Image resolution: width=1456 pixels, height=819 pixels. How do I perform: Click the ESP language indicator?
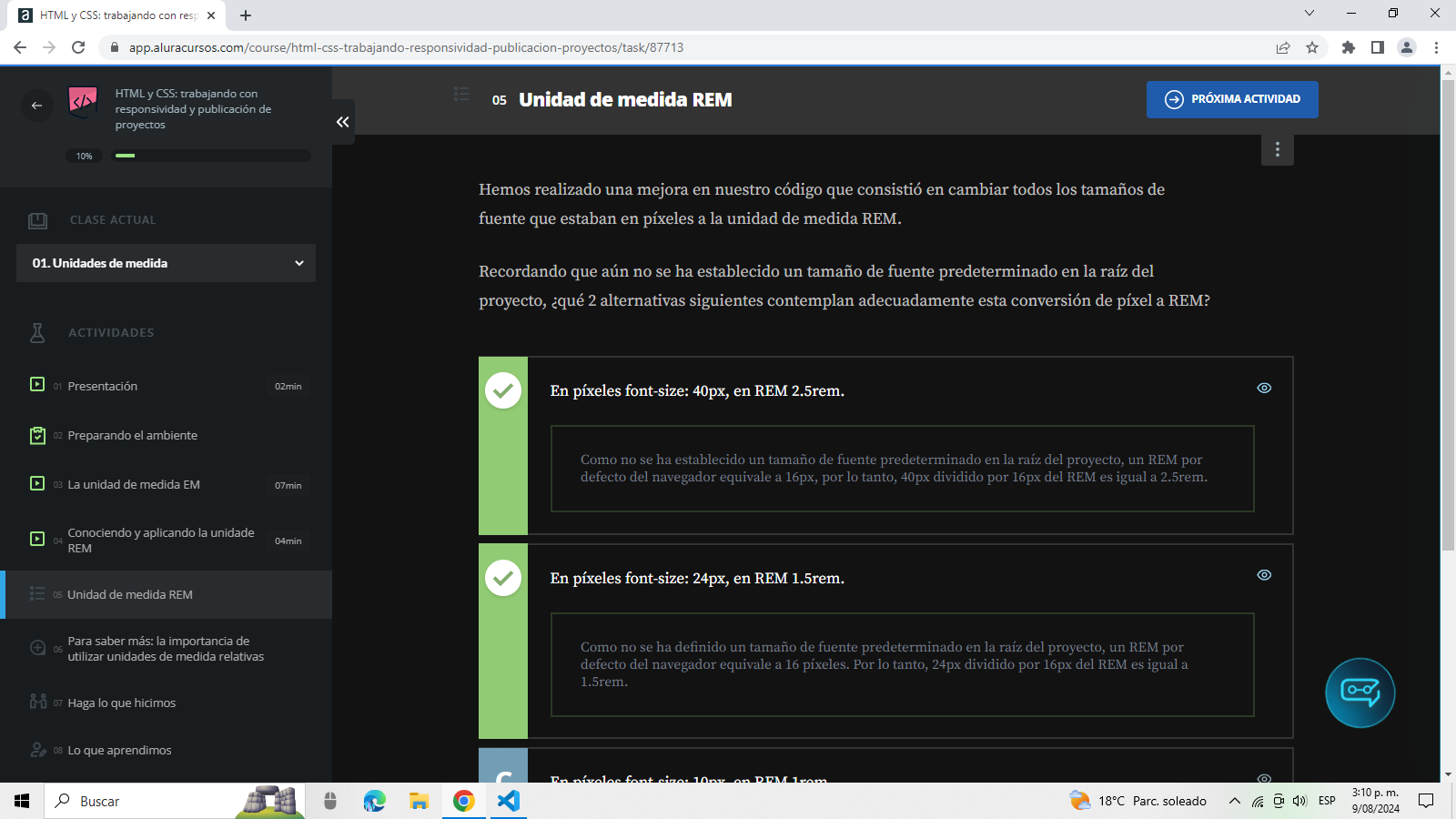tap(1327, 801)
